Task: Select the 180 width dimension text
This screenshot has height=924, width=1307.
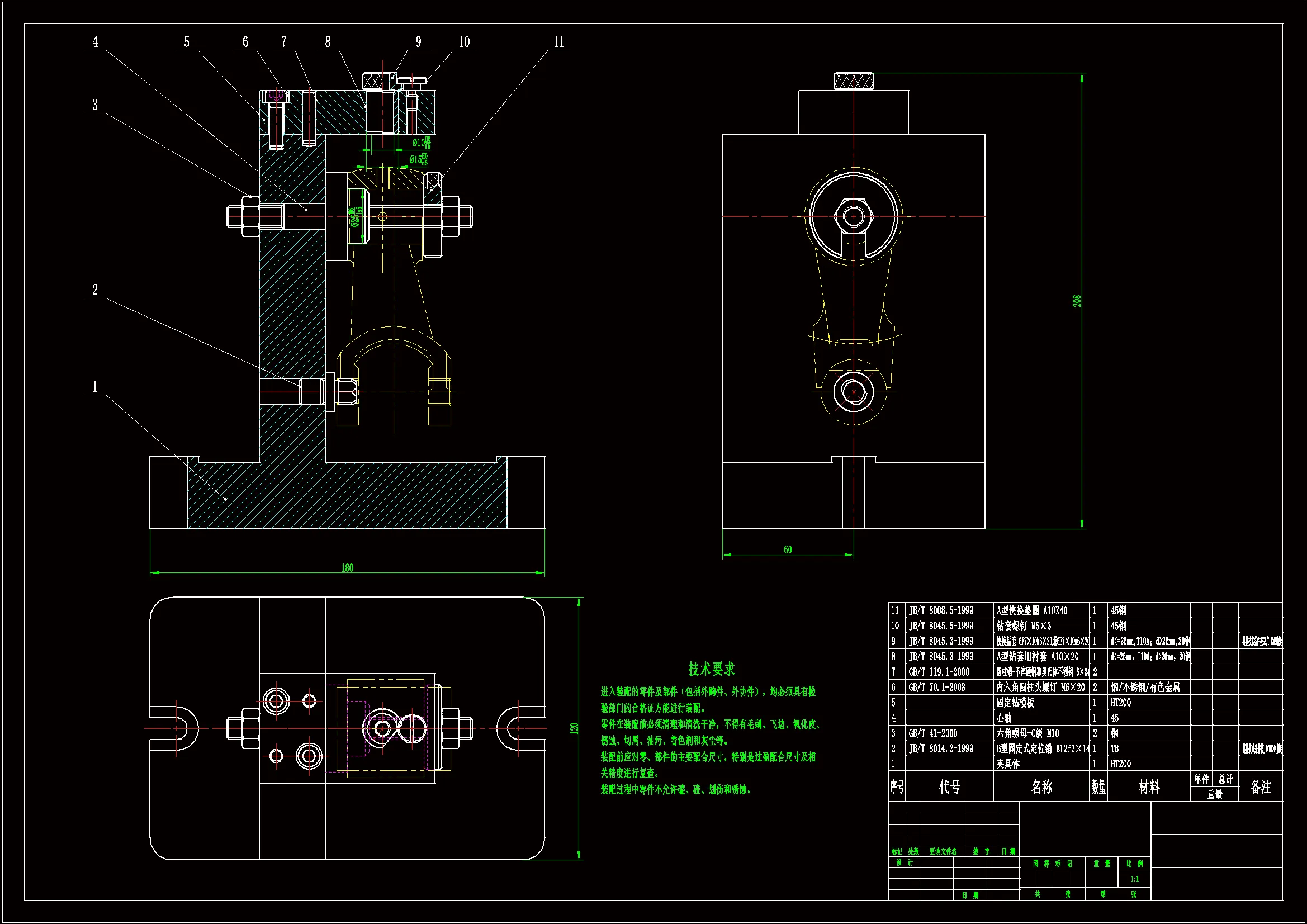Action: [x=347, y=567]
